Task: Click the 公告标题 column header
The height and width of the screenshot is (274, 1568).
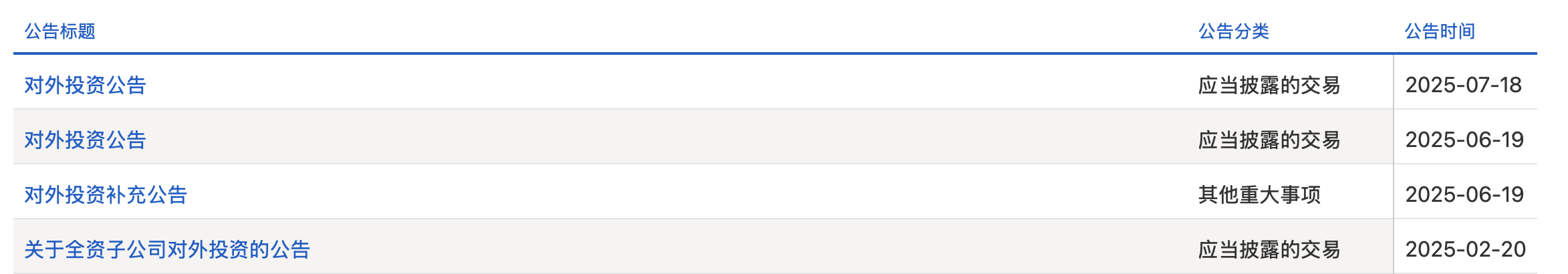Action: pyautogui.click(x=60, y=31)
